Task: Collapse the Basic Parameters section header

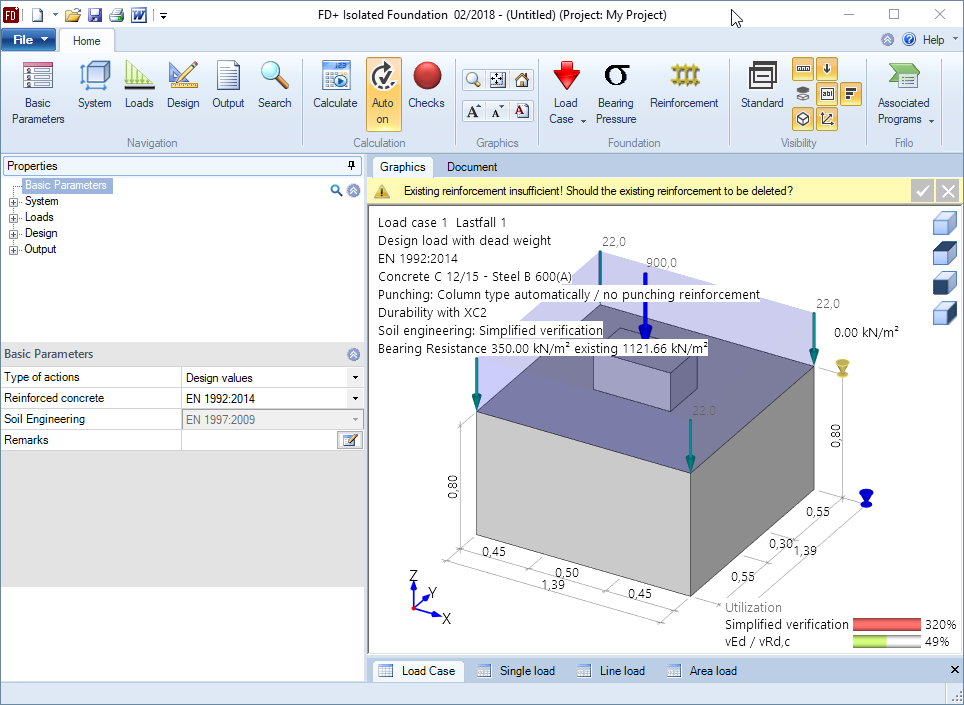Action: (354, 354)
